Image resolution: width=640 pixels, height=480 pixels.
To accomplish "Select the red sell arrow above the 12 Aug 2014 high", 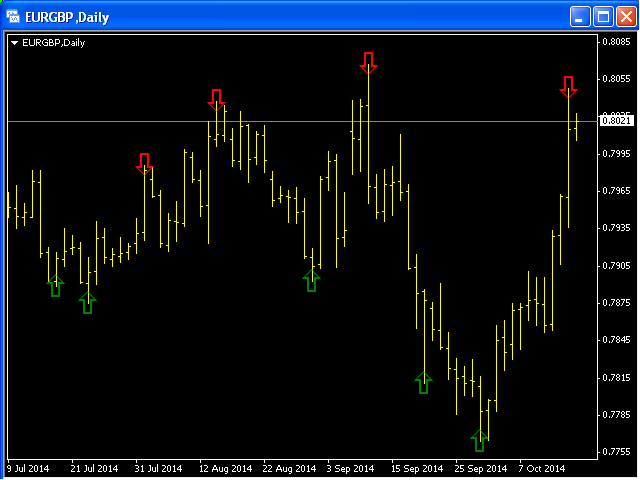I will (216, 100).
